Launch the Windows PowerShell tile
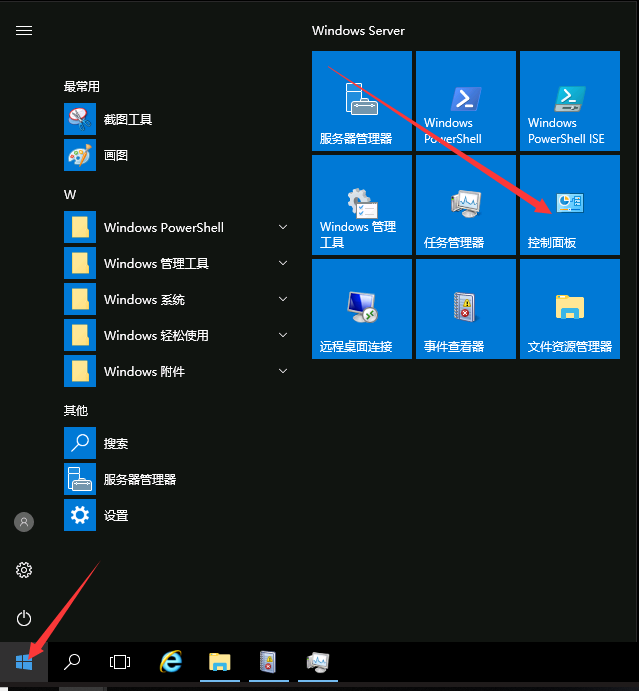Screen dimensions: 639x691 [466, 101]
